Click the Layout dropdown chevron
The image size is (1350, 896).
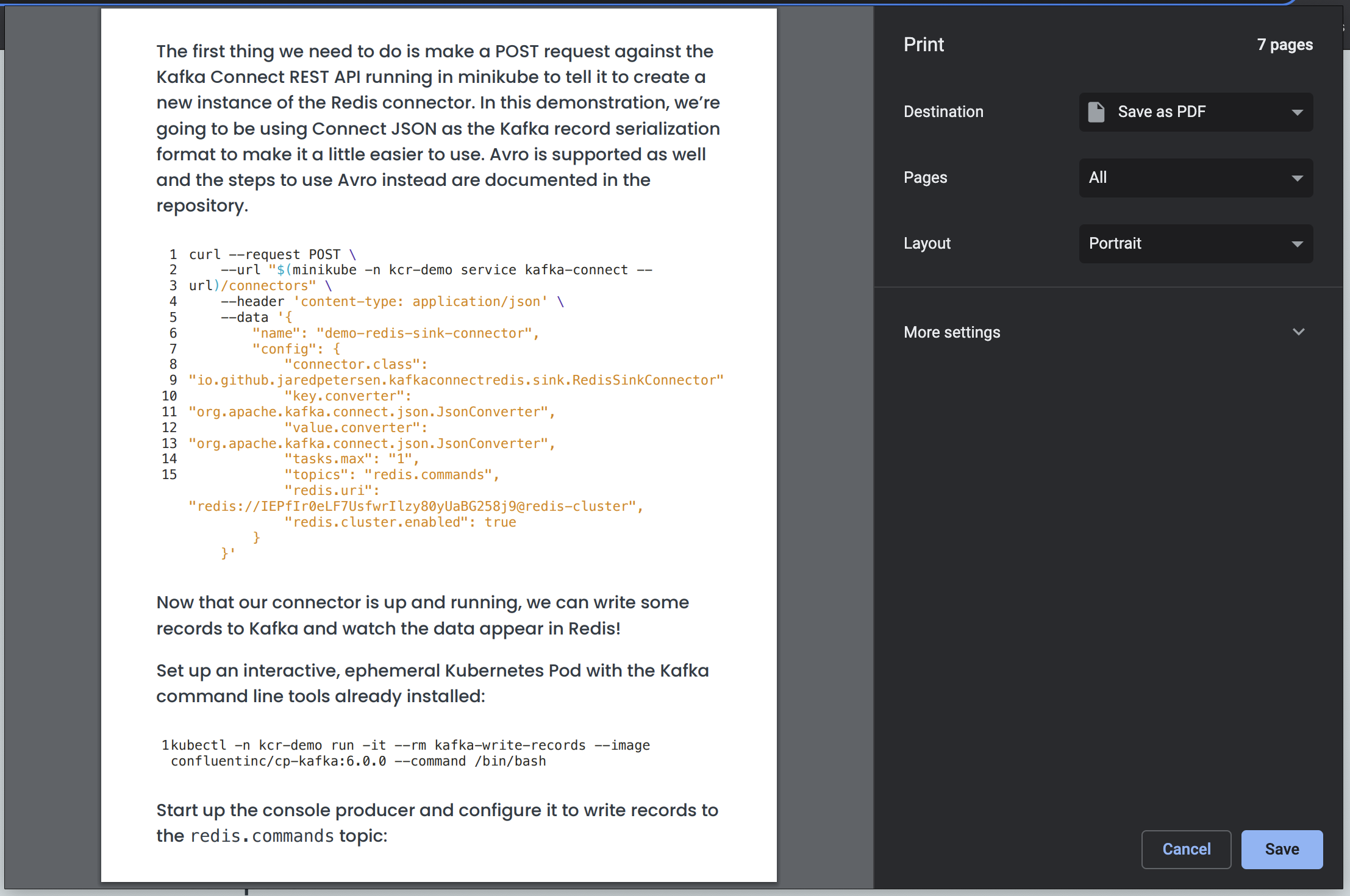click(1296, 244)
